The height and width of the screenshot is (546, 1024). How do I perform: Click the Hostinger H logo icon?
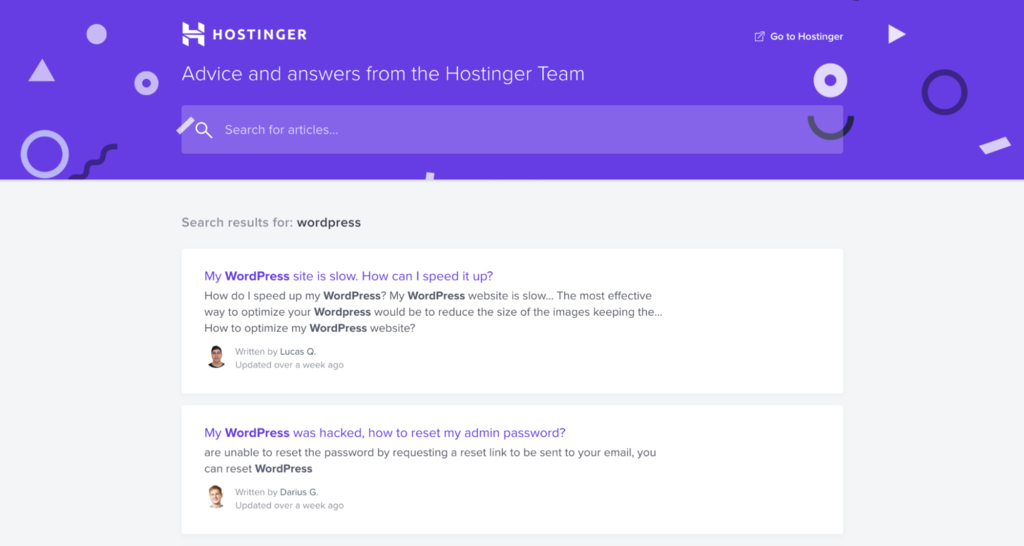[193, 34]
